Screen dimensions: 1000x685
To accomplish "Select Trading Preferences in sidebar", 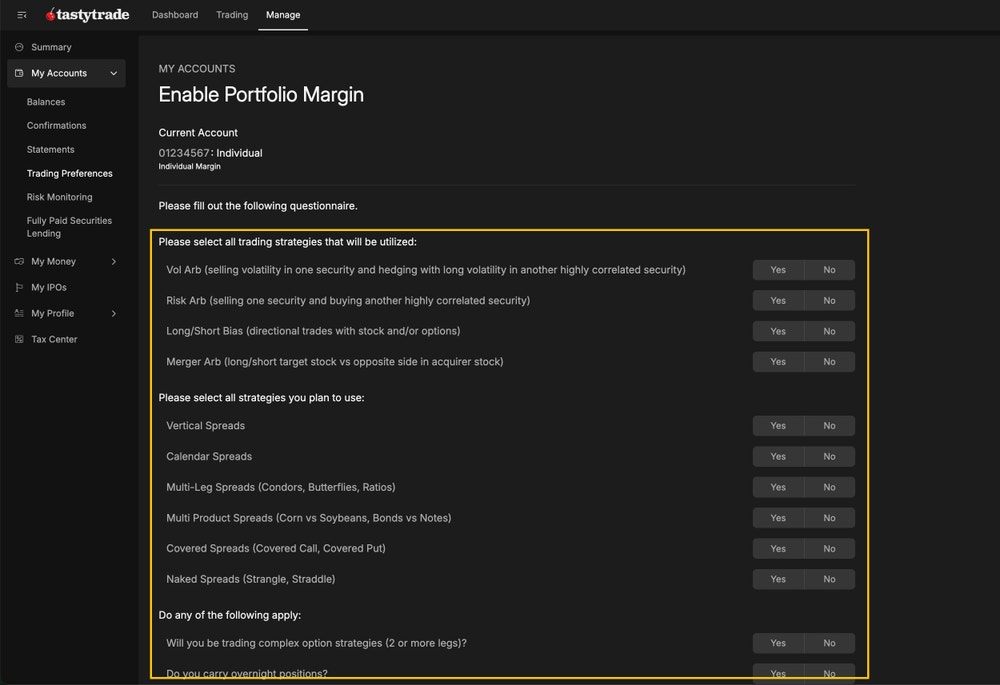I will coord(70,173).
